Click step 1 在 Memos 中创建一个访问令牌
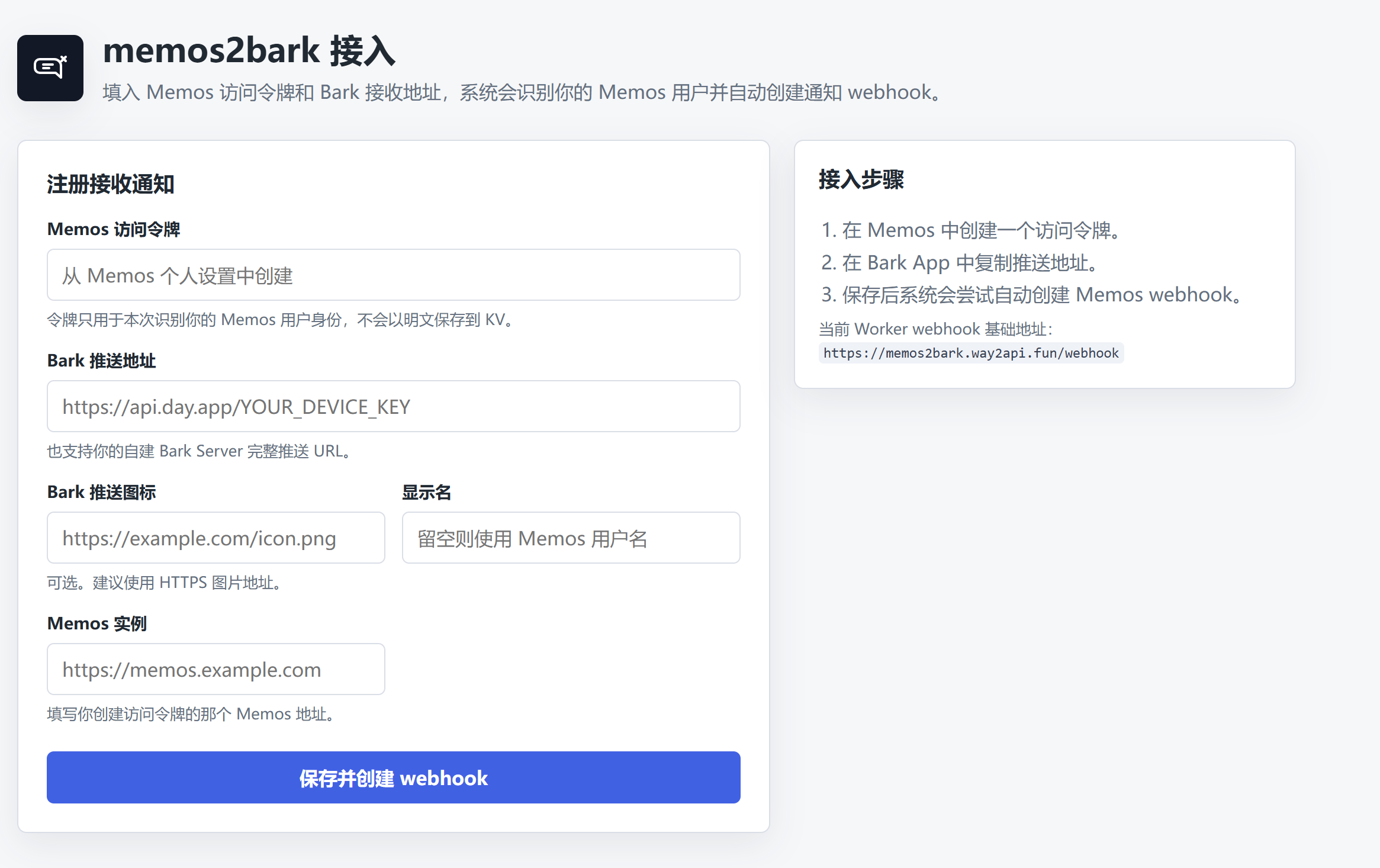The width and height of the screenshot is (1380, 868). click(971, 230)
